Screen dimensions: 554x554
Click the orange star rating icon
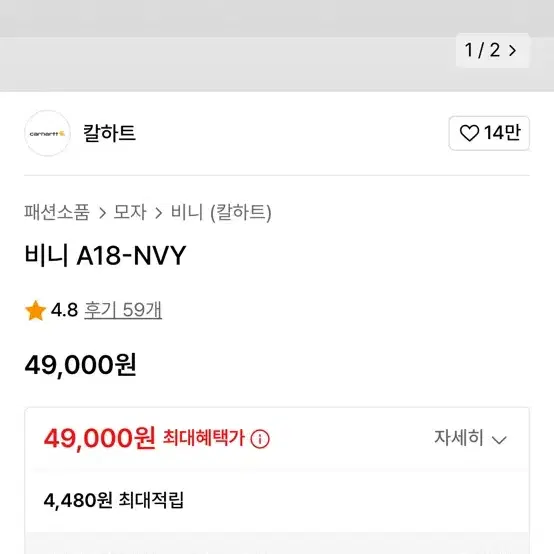(x=35, y=311)
